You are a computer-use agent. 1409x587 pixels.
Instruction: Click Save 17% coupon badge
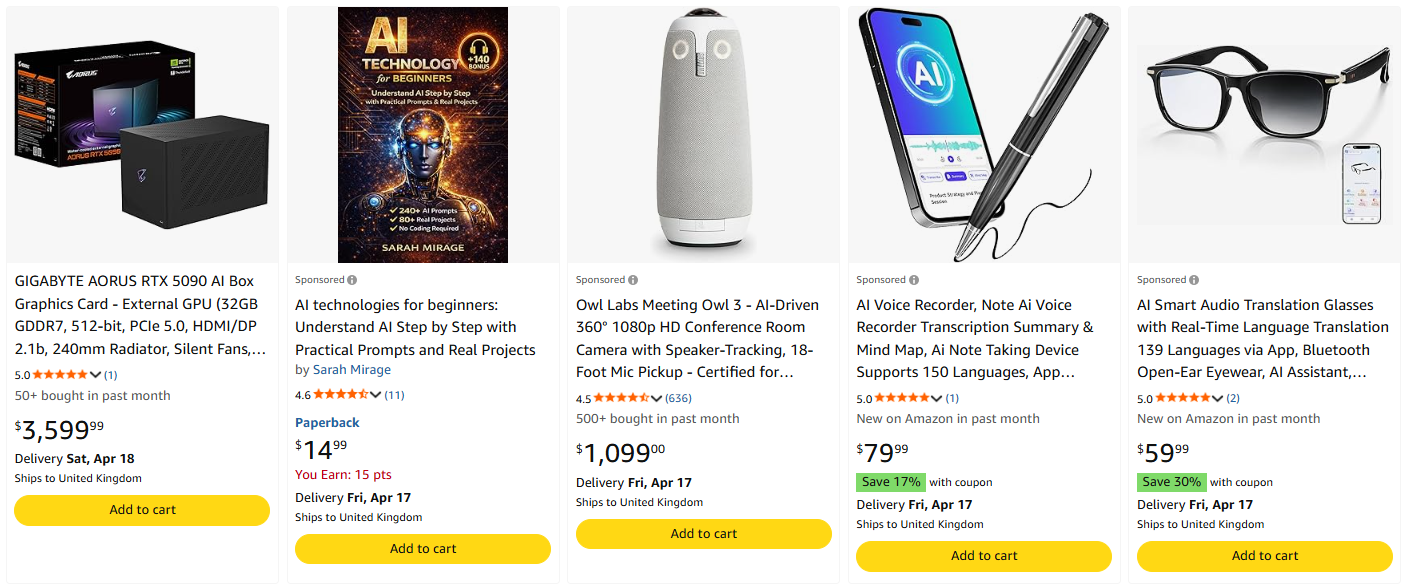(890, 482)
